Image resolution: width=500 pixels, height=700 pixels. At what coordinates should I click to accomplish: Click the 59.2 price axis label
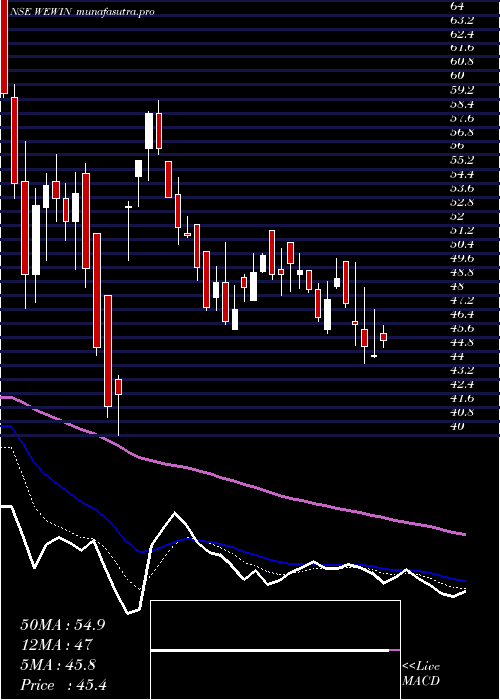(x=462, y=90)
